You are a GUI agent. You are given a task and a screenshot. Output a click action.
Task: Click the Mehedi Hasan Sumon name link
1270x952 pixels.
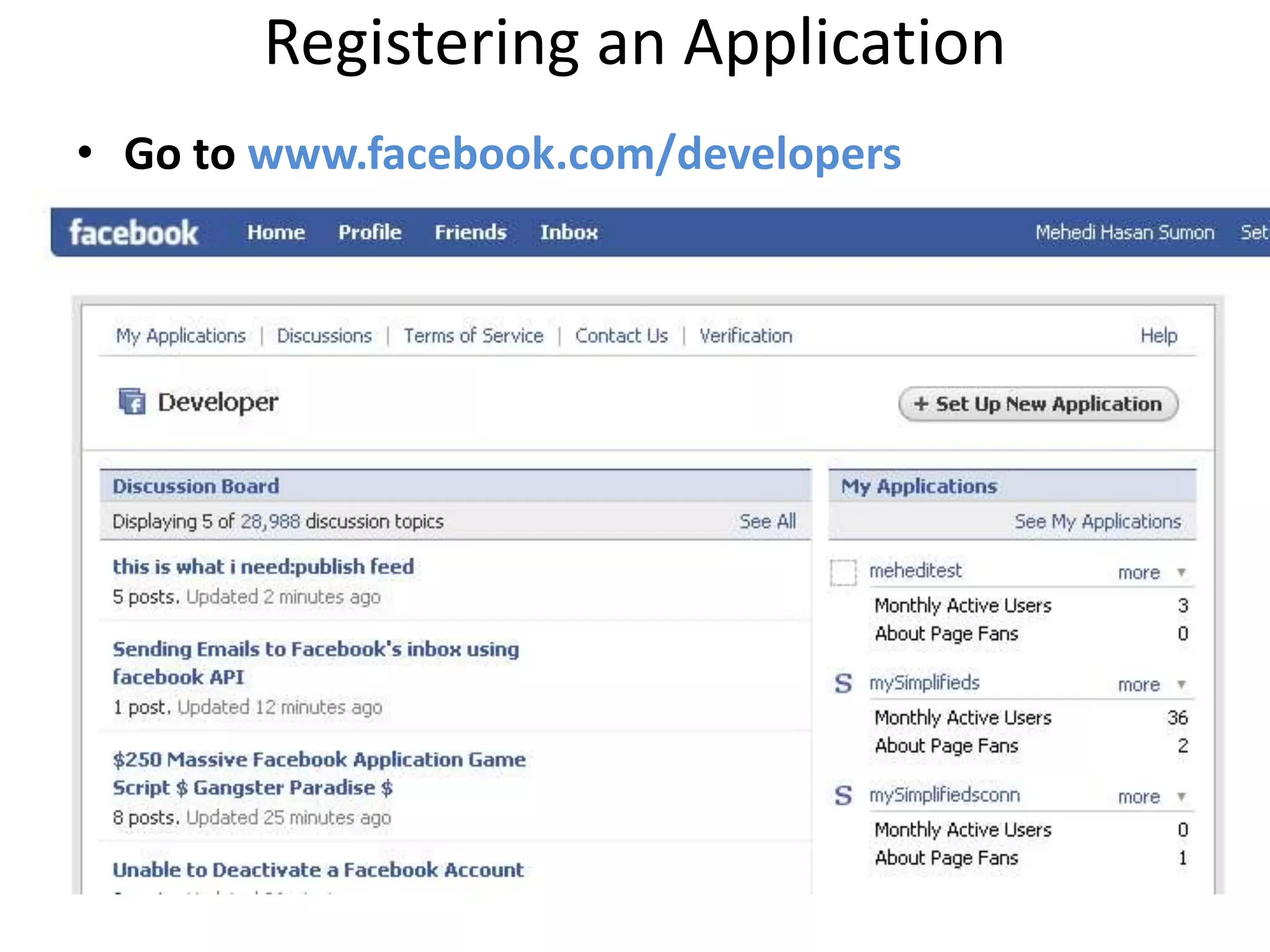1125,232
